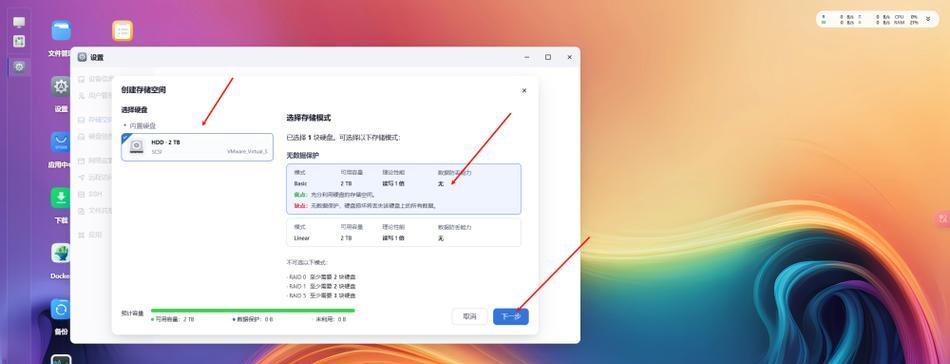Close the 创建存储空间 dialog
The image size is (950, 364).
pos(524,90)
